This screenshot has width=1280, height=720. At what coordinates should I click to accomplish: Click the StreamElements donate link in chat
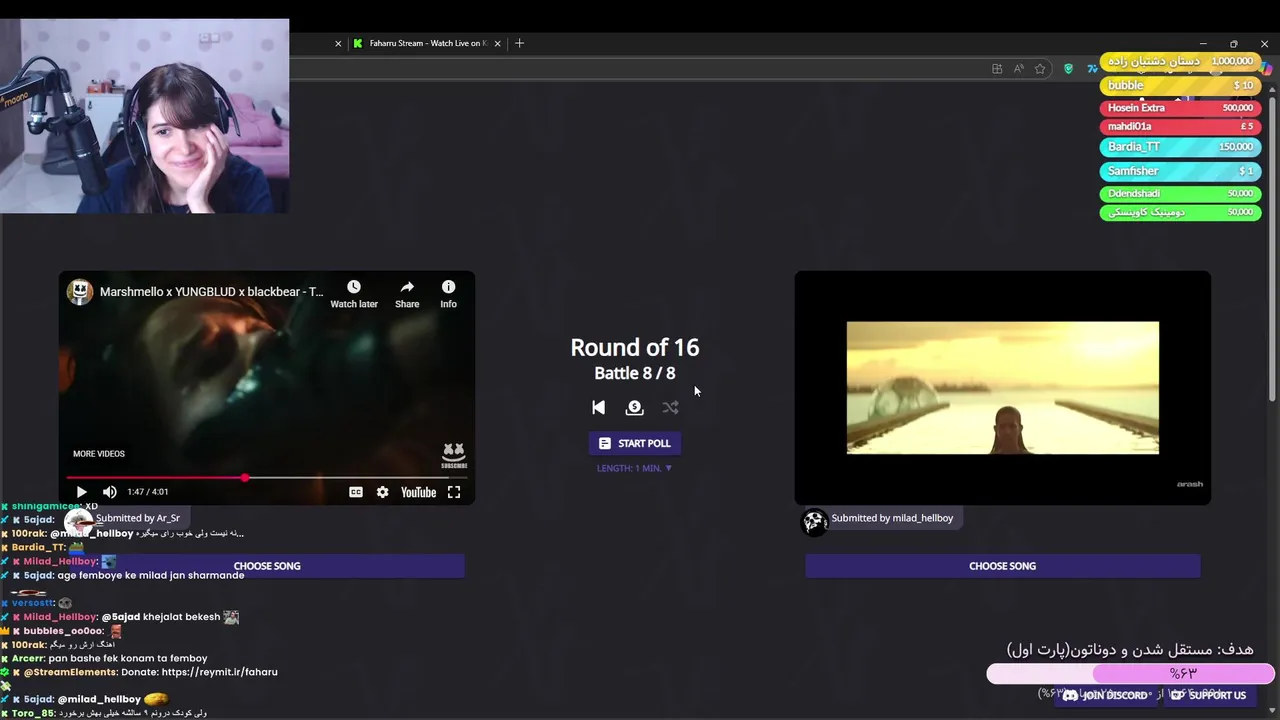pyautogui.click(x=219, y=672)
